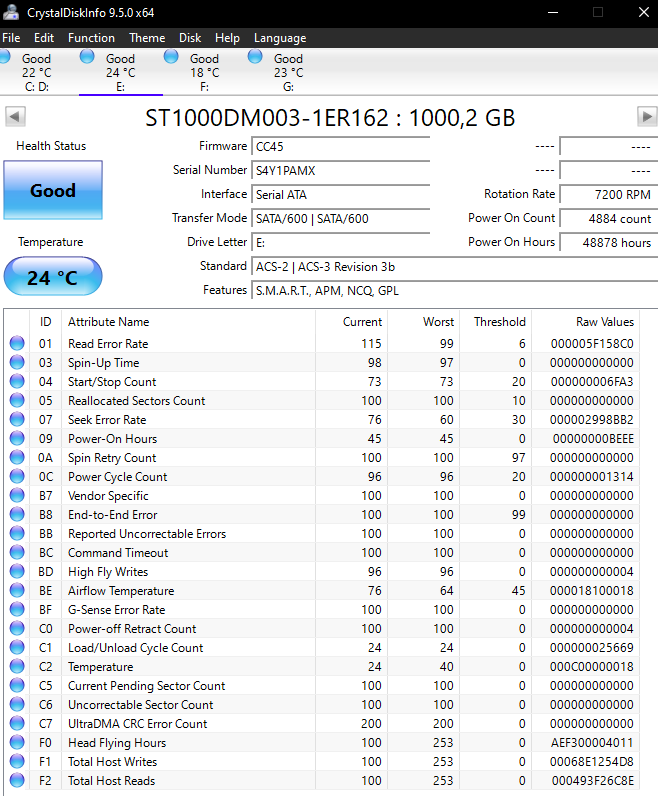Image resolution: width=658 pixels, height=796 pixels.
Task: Click the CrystalDiskInfo title bar icon
Action: pos(11,12)
